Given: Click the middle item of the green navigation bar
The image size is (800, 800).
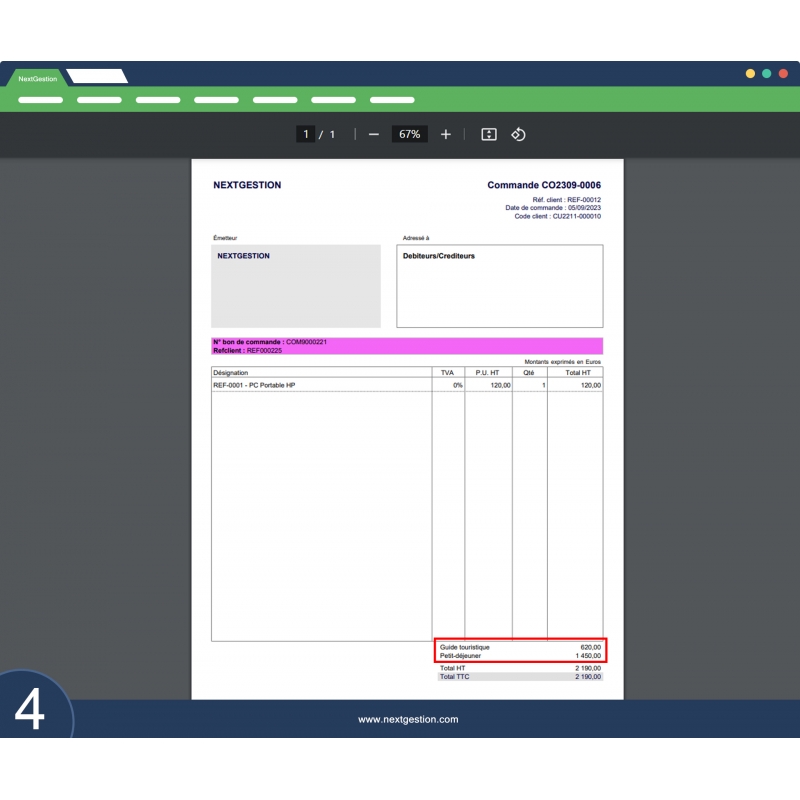Looking at the screenshot, I should tap(216, 100).
